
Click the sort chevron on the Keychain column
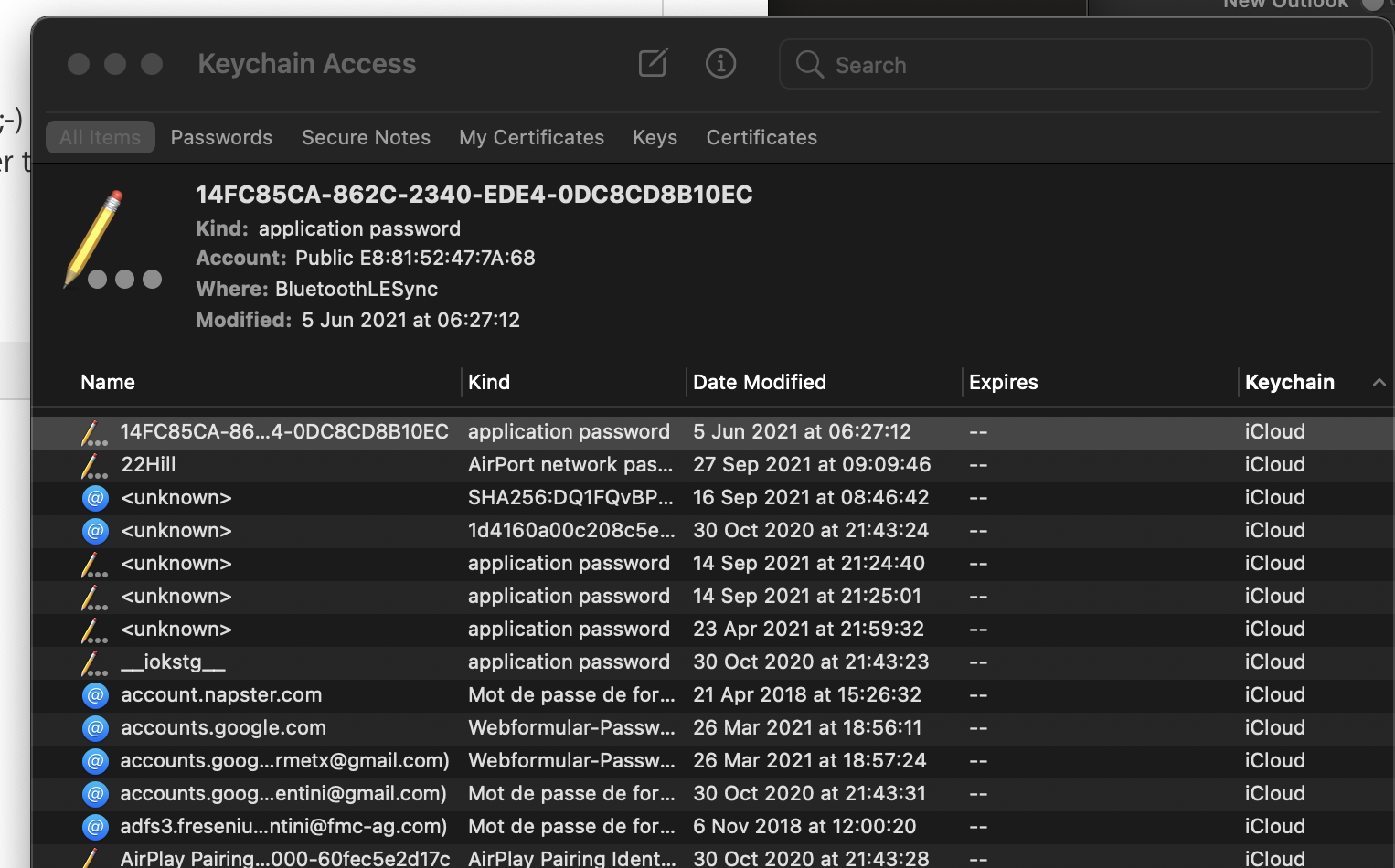point(1378,383)
